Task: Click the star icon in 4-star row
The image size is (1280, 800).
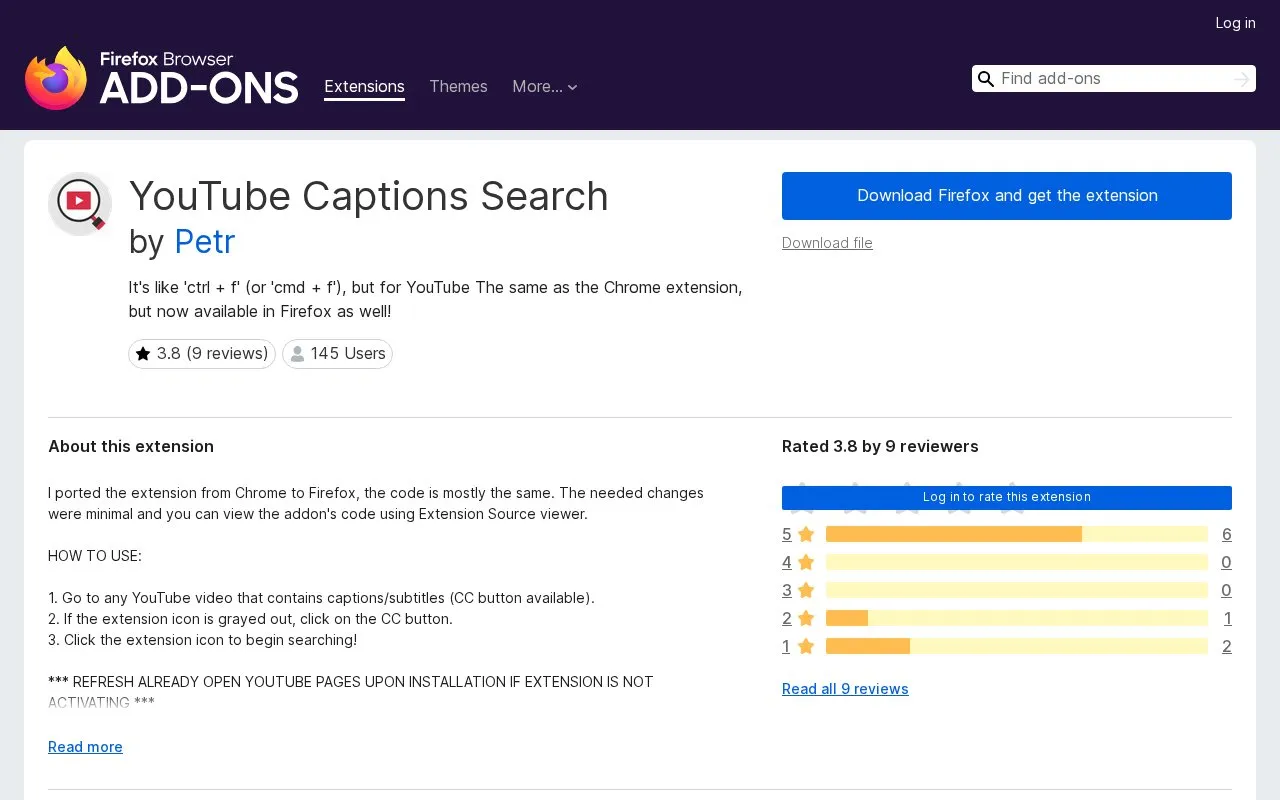Action: [806, 562]
